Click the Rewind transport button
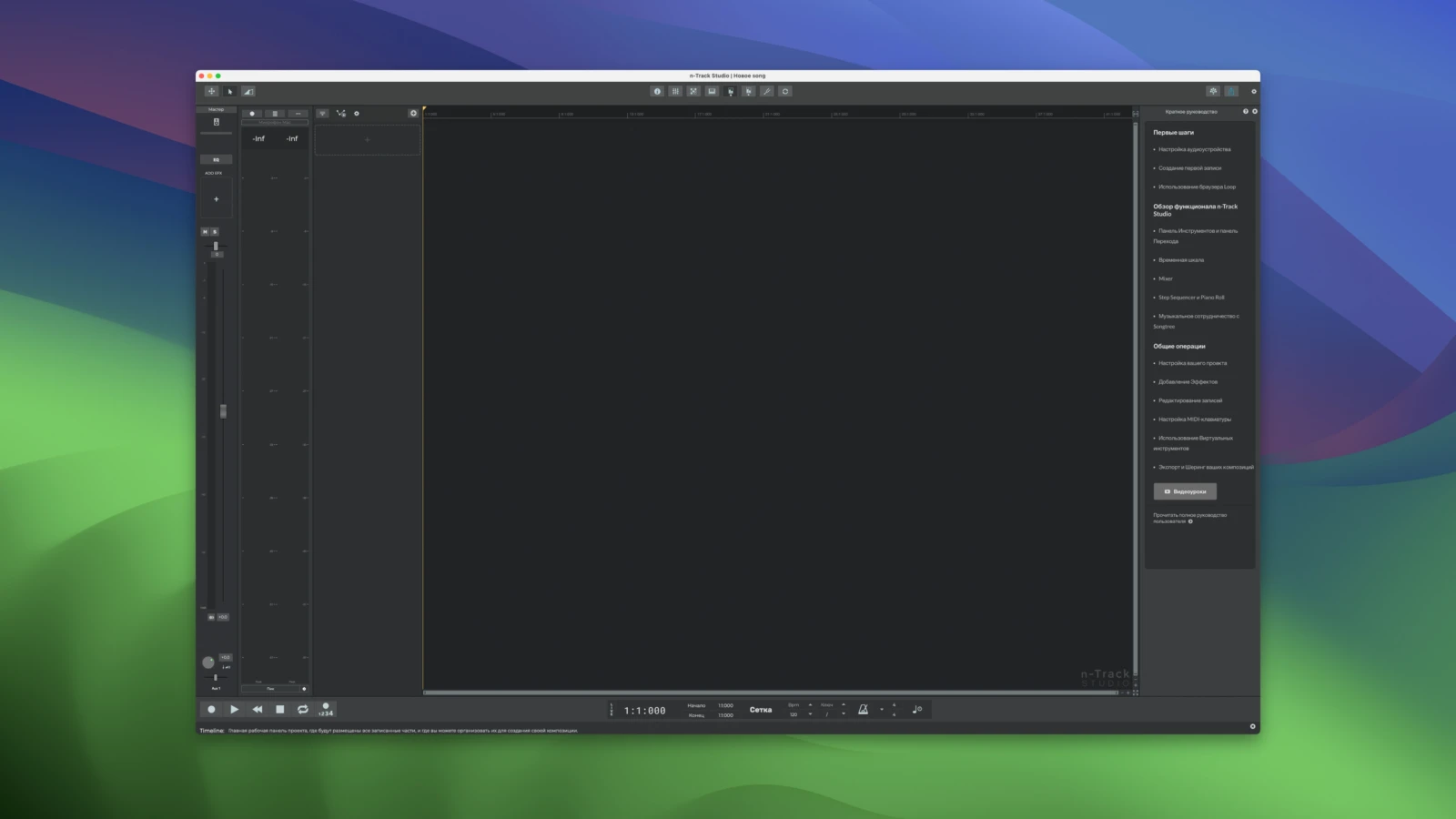Screen dimensions: 1456x819 [x=258, y=709]
